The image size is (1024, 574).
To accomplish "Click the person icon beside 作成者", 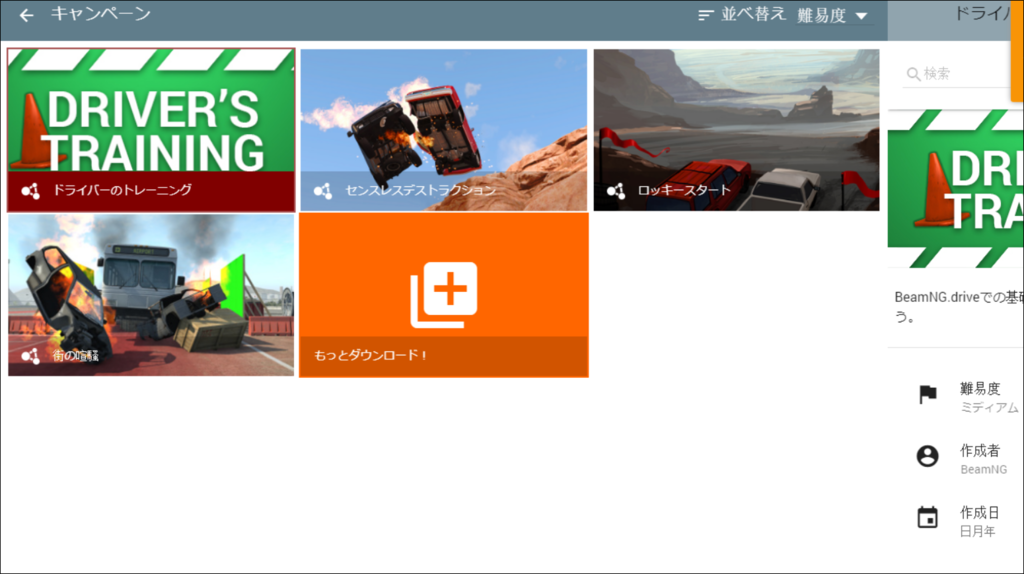I will (927, 456).
